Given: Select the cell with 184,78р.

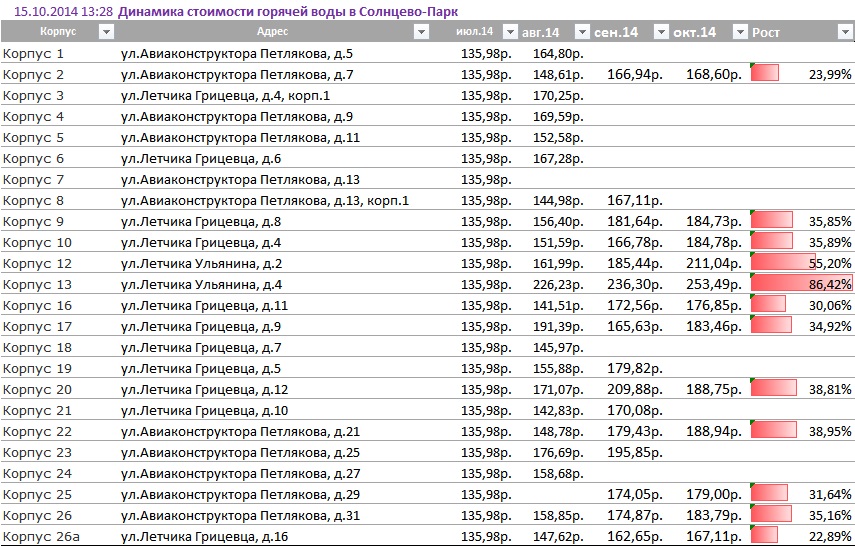Looking at the screenshot, I should click(x=714, y=242).
